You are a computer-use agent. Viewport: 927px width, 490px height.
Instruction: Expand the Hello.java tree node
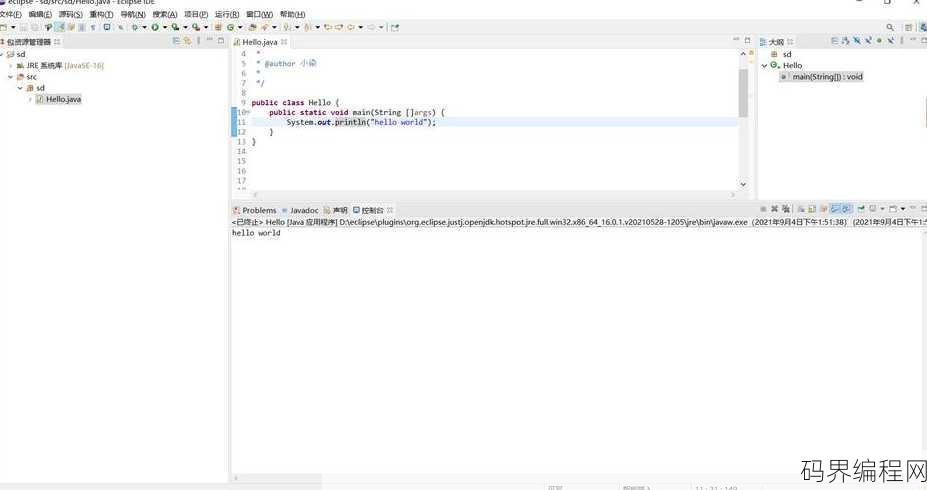30,99
